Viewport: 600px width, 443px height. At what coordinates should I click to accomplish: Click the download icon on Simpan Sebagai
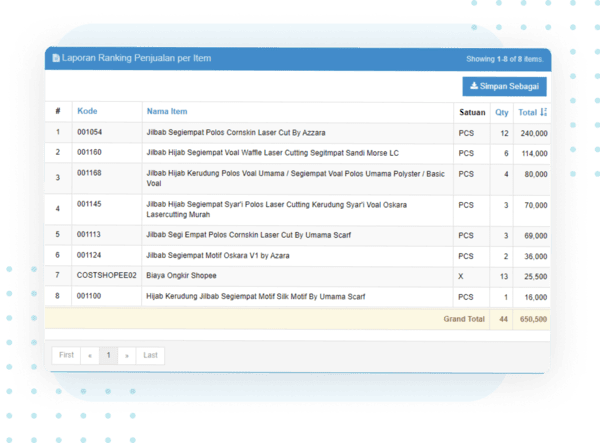(x=472, y=88)
